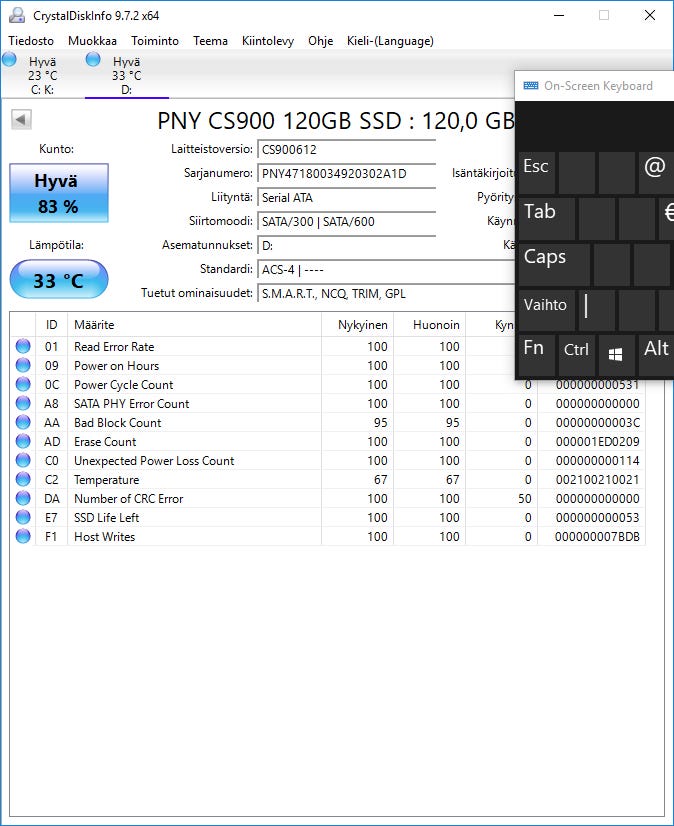Screen dimensions: 674x826
Task: Open the Muokkaa menu
Action: [92, 41]
